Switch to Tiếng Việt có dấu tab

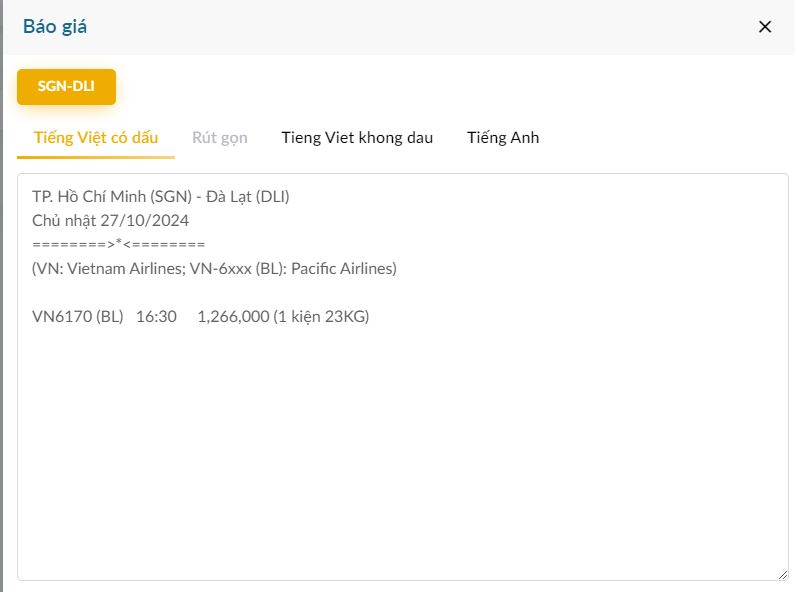click(96, 138)
